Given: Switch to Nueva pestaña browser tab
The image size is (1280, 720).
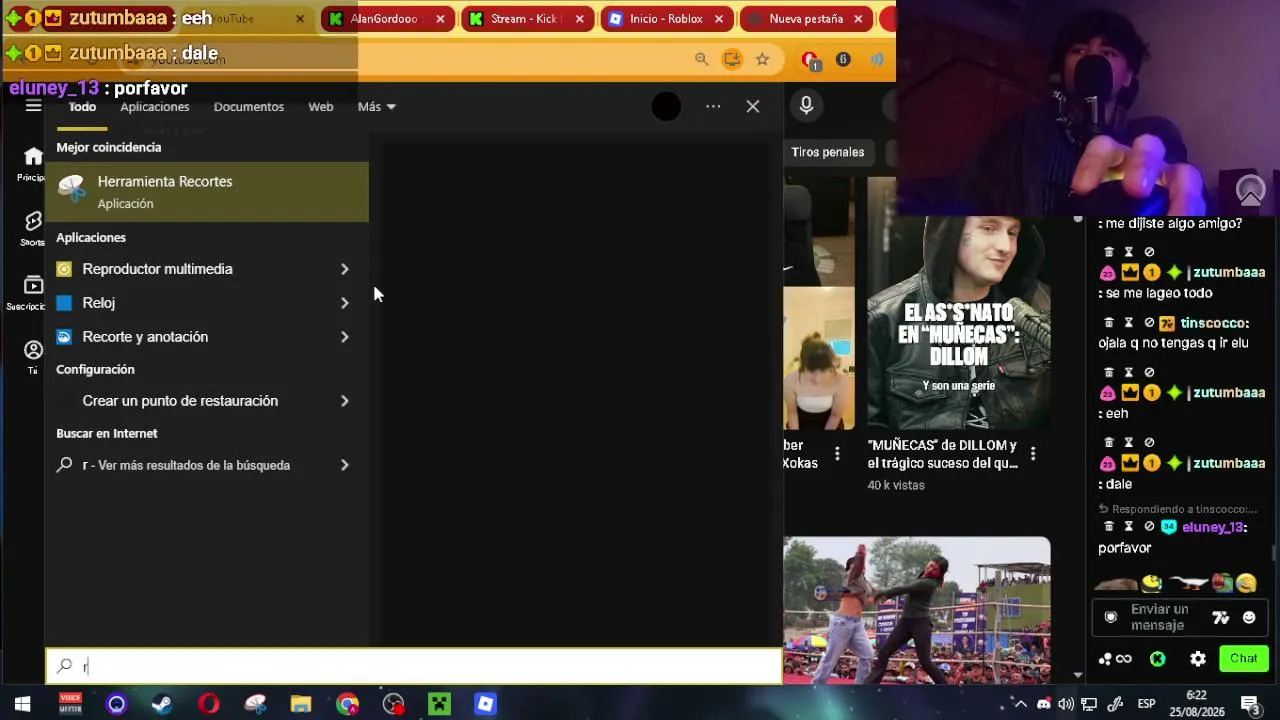Looking at the screenshot, I should (x=806, y=19).
